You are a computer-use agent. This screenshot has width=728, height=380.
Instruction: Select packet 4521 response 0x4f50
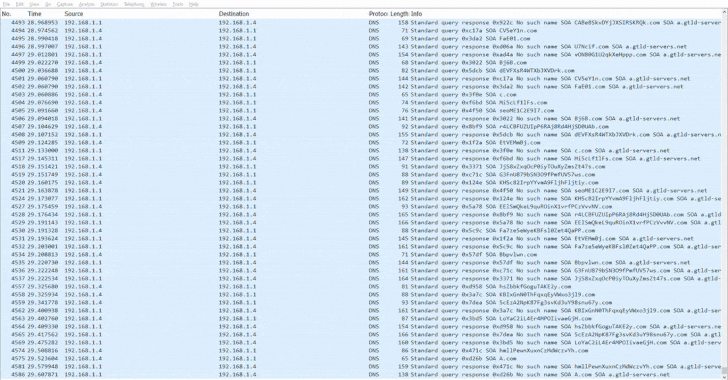[x=361, y=190]
